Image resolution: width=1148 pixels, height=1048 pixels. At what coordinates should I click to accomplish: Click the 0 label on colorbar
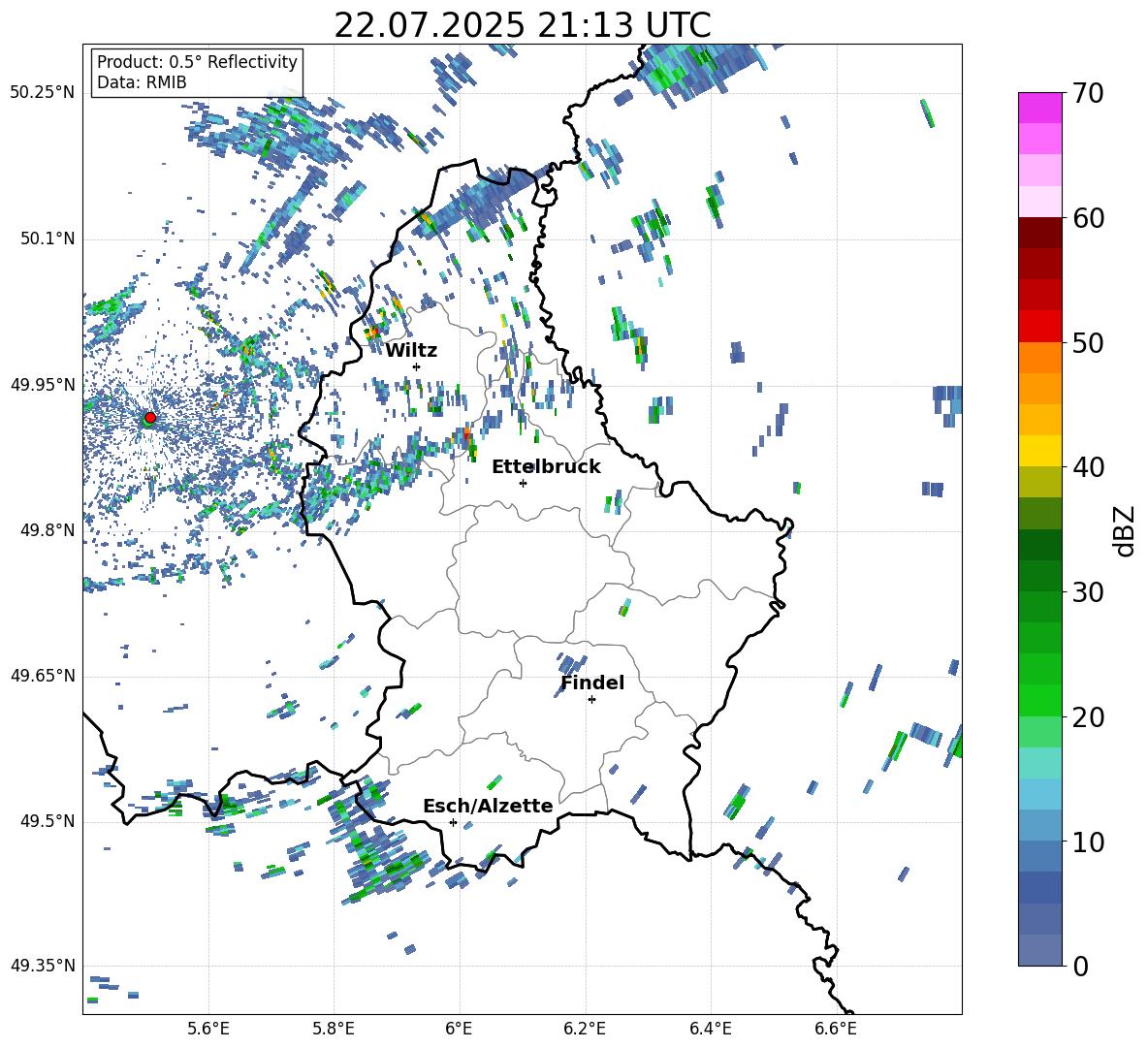[x=1080, y=966]
